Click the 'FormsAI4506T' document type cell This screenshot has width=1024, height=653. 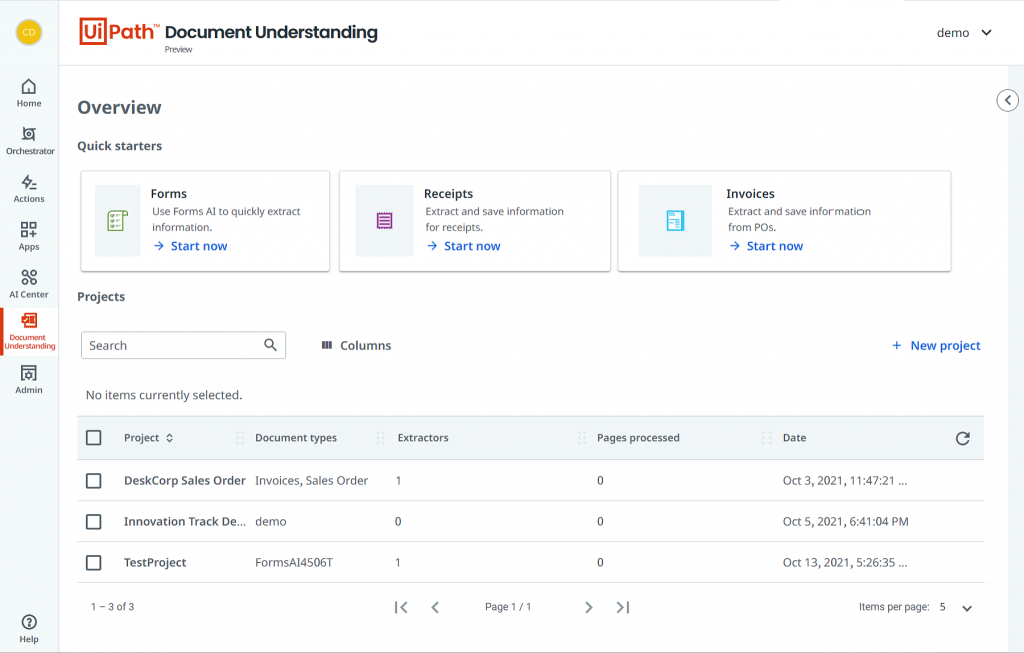click(x=294, y=562)
